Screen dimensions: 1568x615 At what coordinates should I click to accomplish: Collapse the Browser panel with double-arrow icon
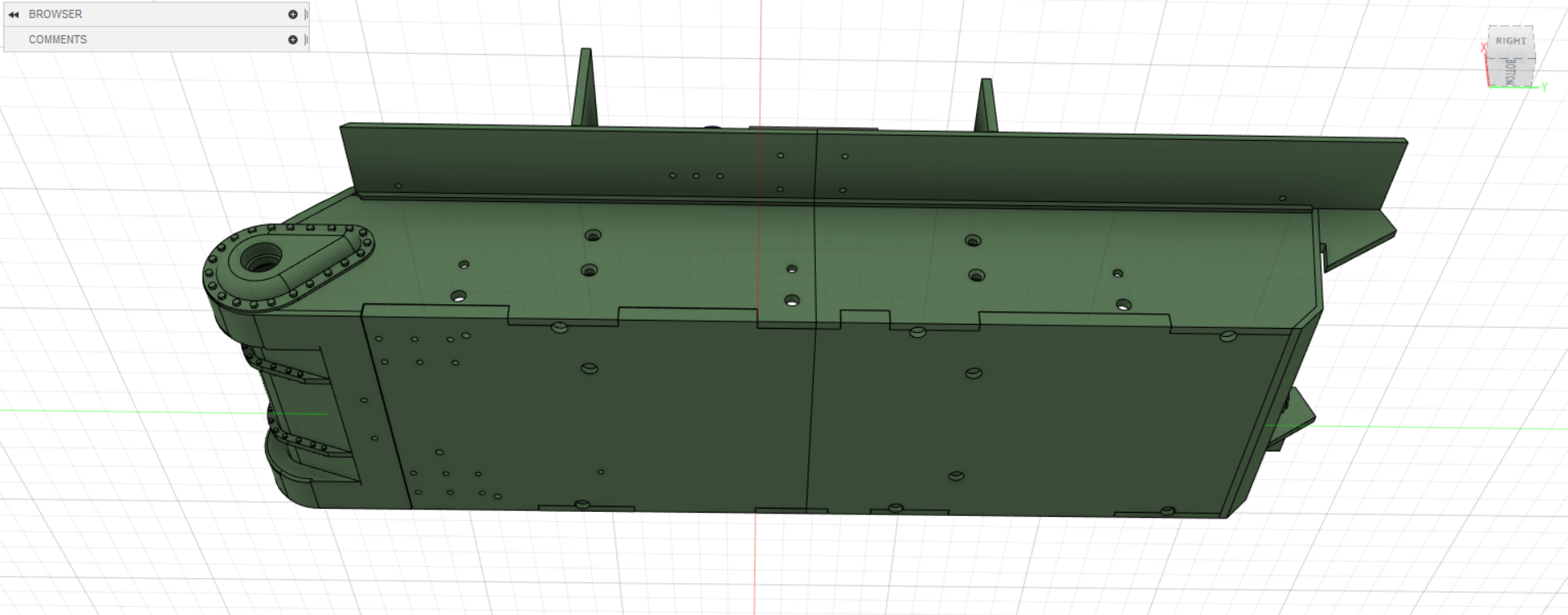coord(13,14)
